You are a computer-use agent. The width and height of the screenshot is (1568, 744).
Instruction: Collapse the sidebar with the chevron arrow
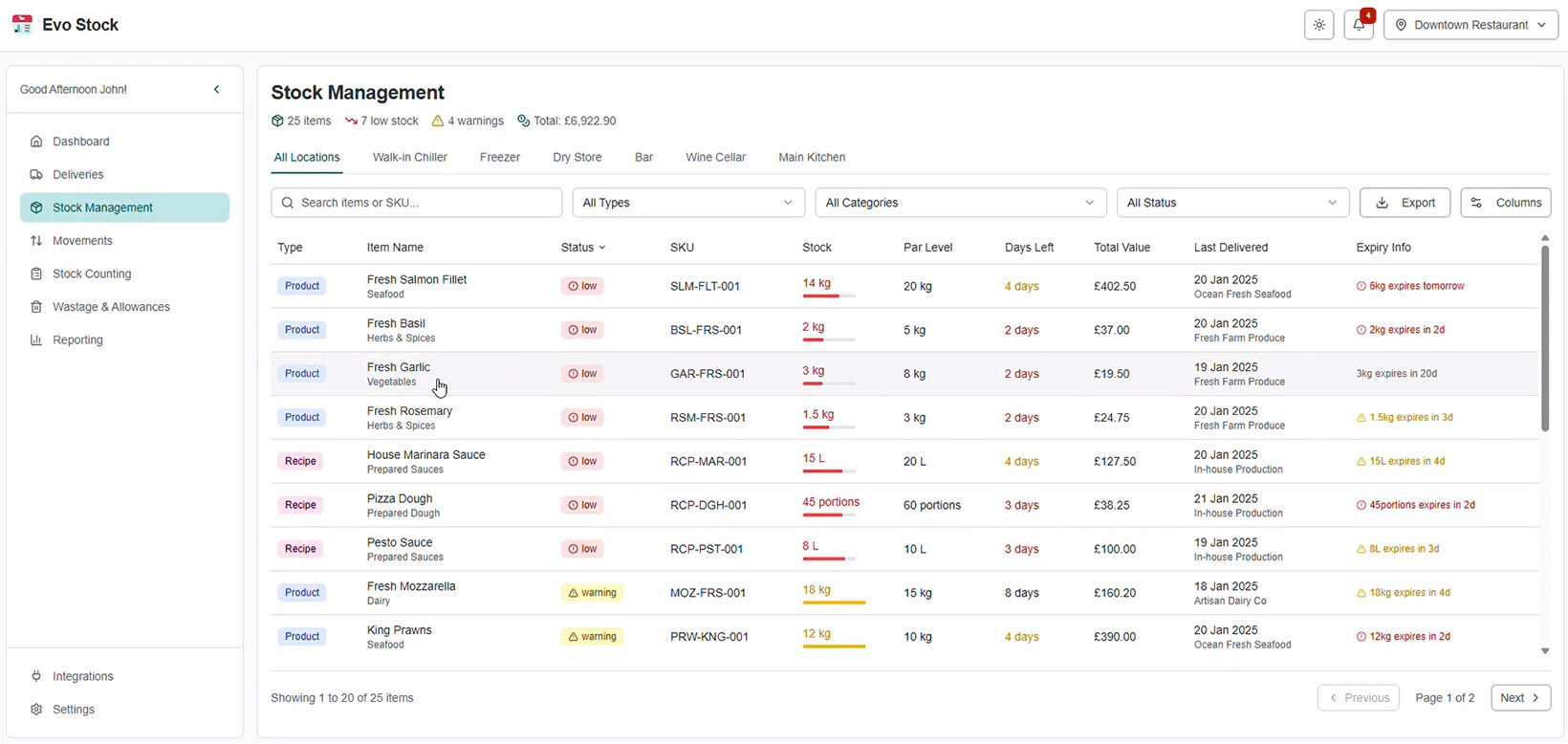[x=216, y=89]
